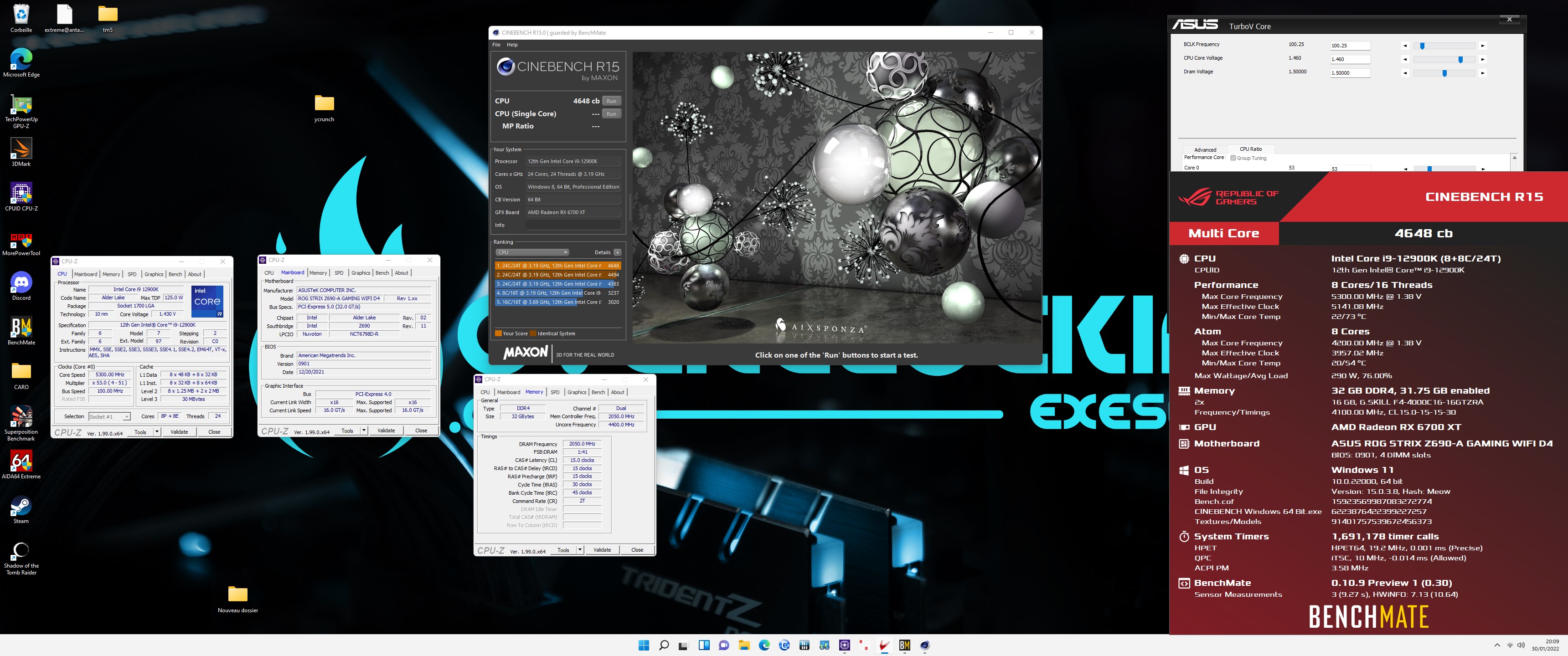Open Tools dropdown arrow in CPU-Z Mainboard window

point(364,431)
